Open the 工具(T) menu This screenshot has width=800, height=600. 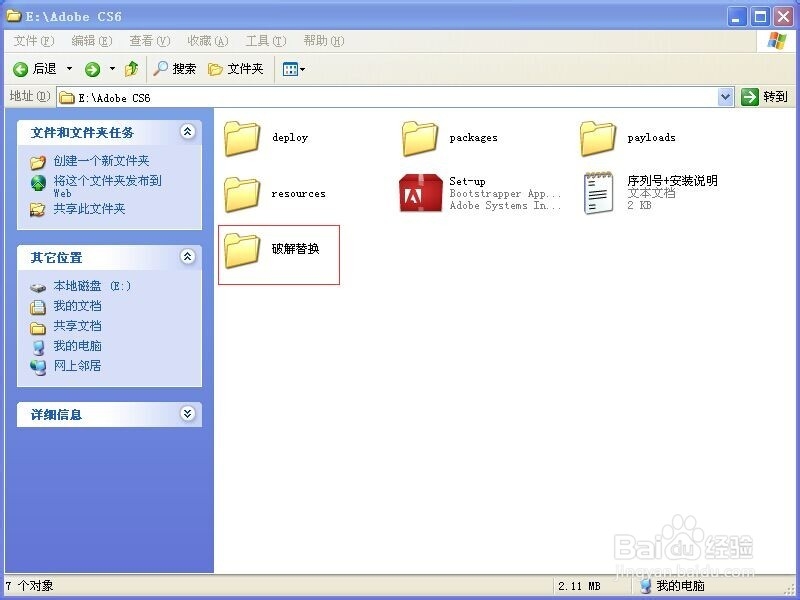tap(266, 41)
